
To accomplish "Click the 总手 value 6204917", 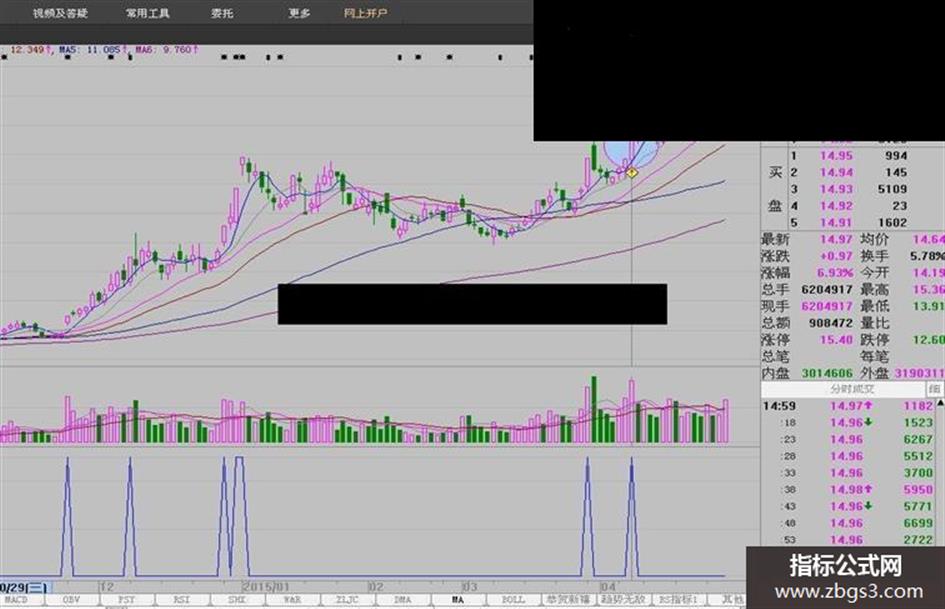I will [826, 290].
